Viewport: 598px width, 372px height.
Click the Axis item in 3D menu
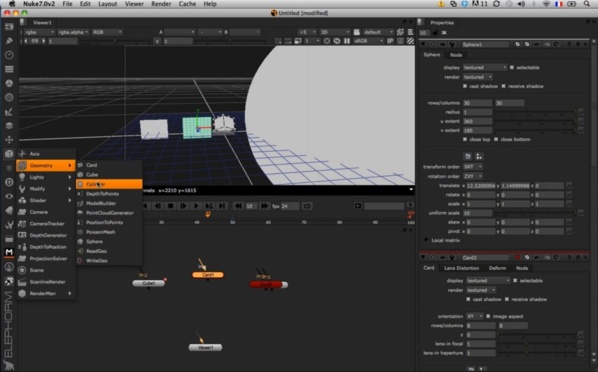[x=46, y=154]
